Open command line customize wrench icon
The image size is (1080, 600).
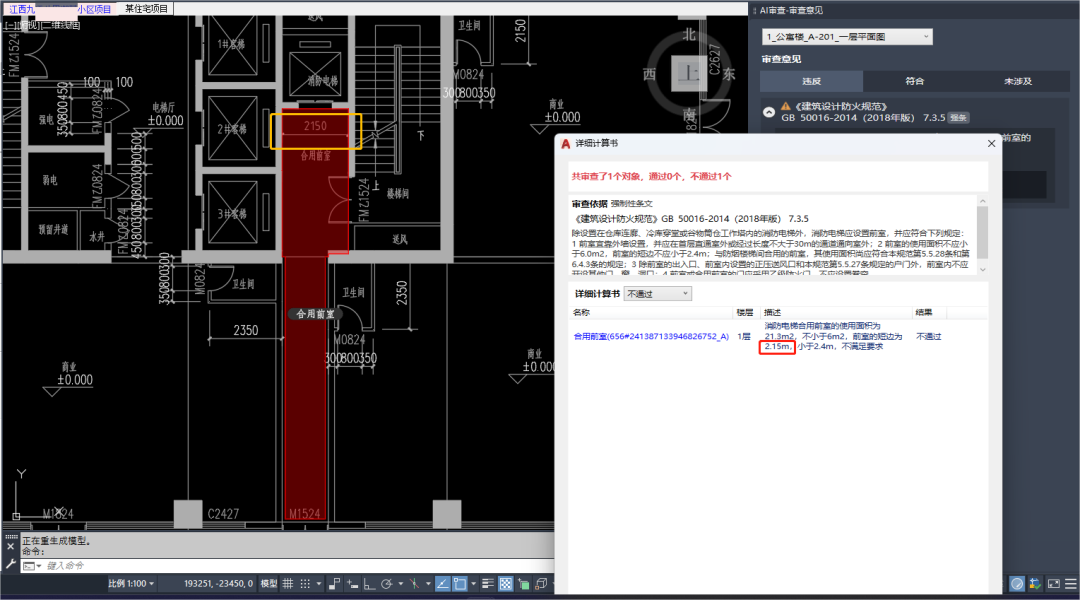(x=10, y=564)
